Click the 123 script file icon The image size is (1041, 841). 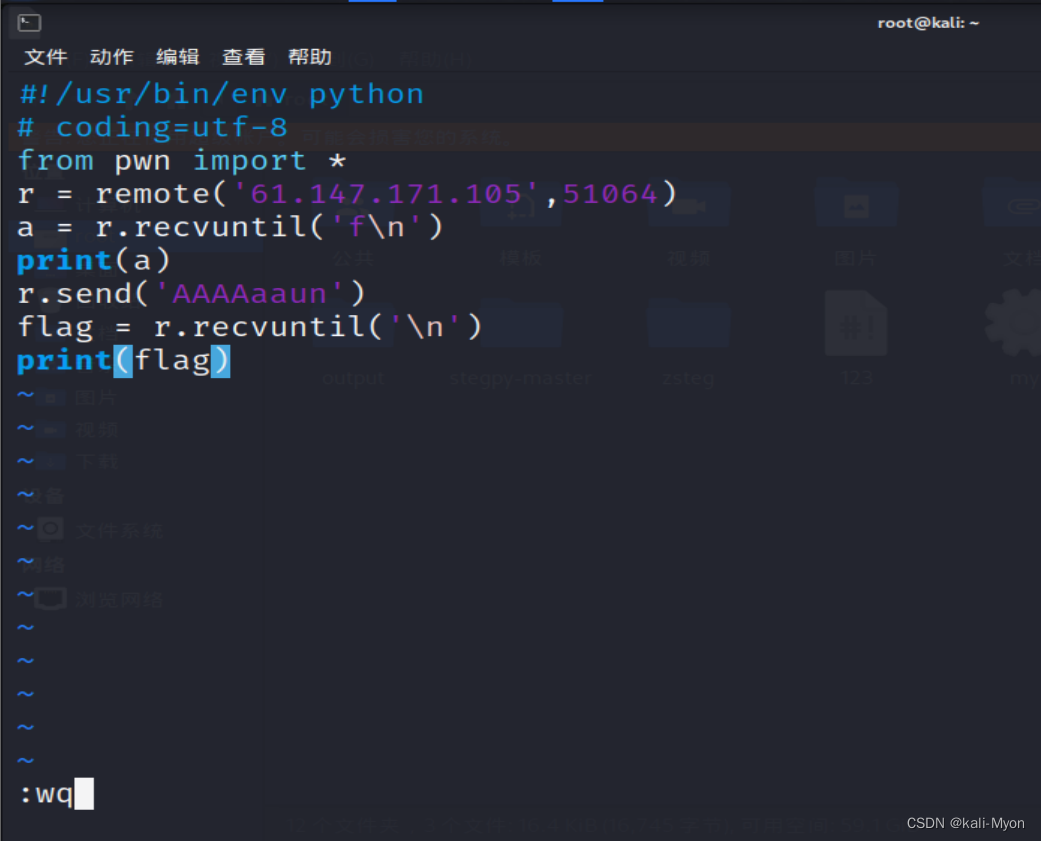tap(856, 322)
